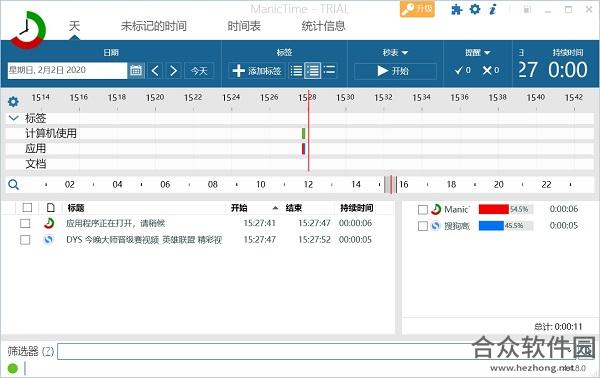Check the 应用程序正在打开 row checkbox
This screenshot has height=378, width=600.
[x=25, y=223]
